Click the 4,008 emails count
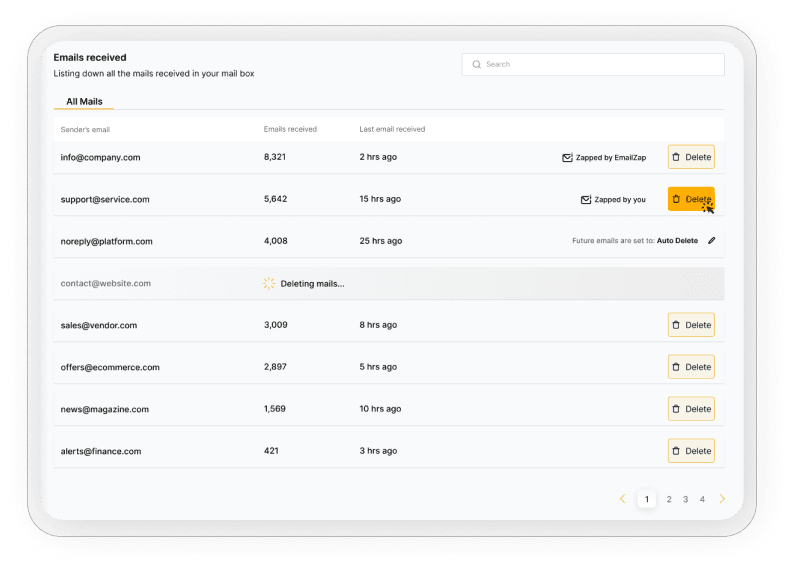Image resolution: width=794 pixels, height=569 pixels. click(275, 241)
